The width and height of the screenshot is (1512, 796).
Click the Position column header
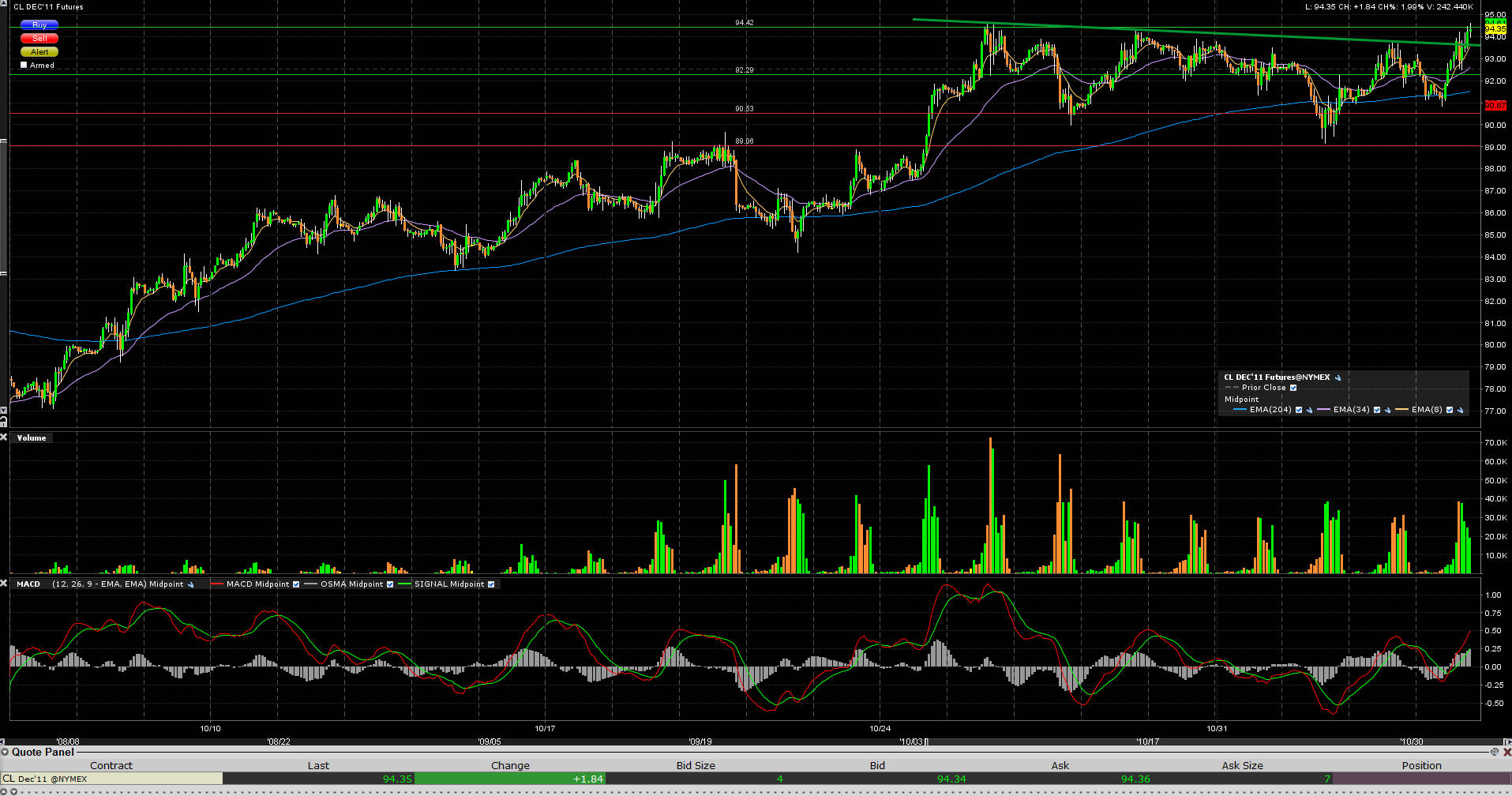(1422, 765)
